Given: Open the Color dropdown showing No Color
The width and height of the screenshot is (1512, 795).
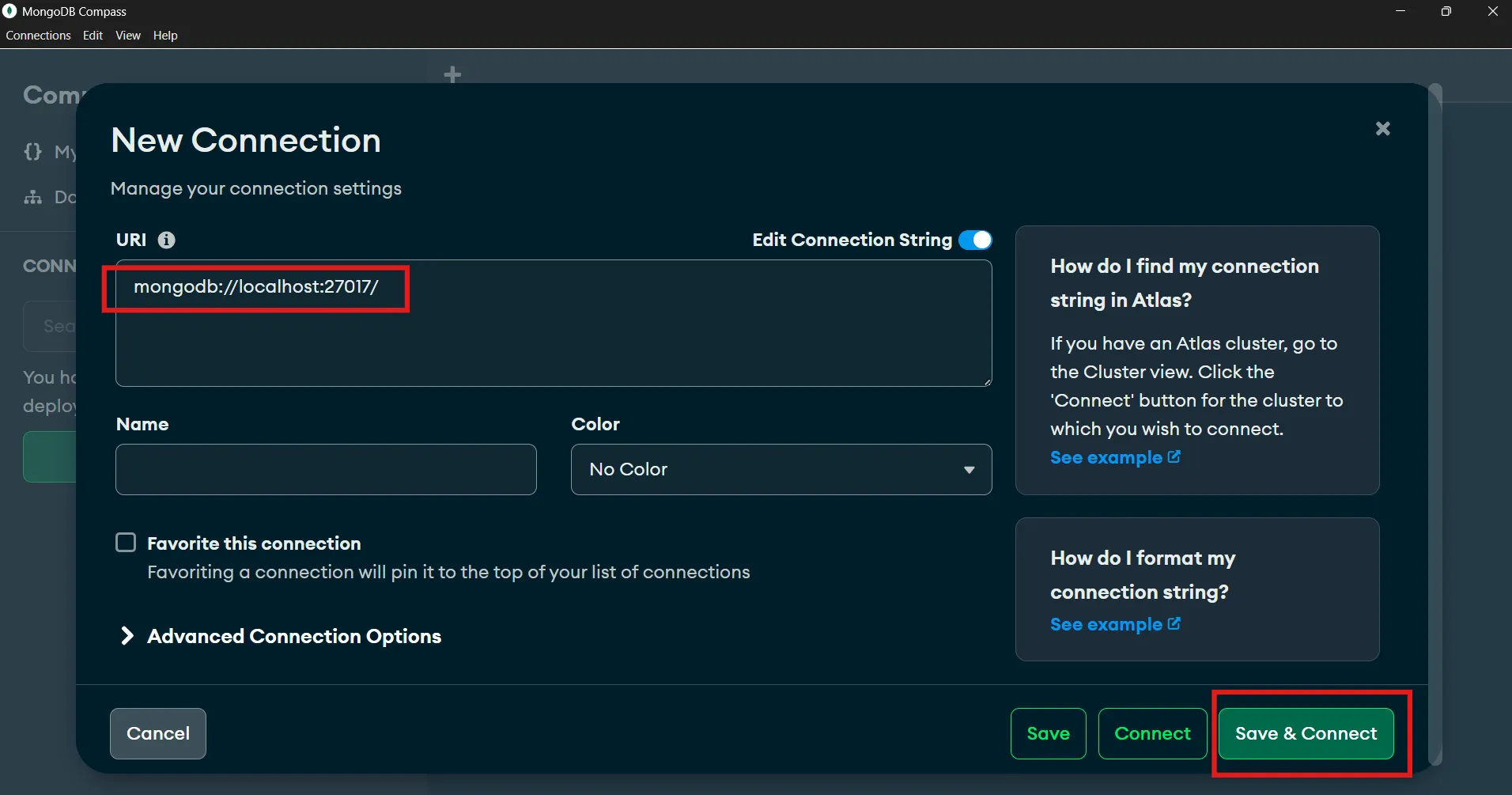Looking at the screenshot, I should pyautogui.click(x=781, y=469).
